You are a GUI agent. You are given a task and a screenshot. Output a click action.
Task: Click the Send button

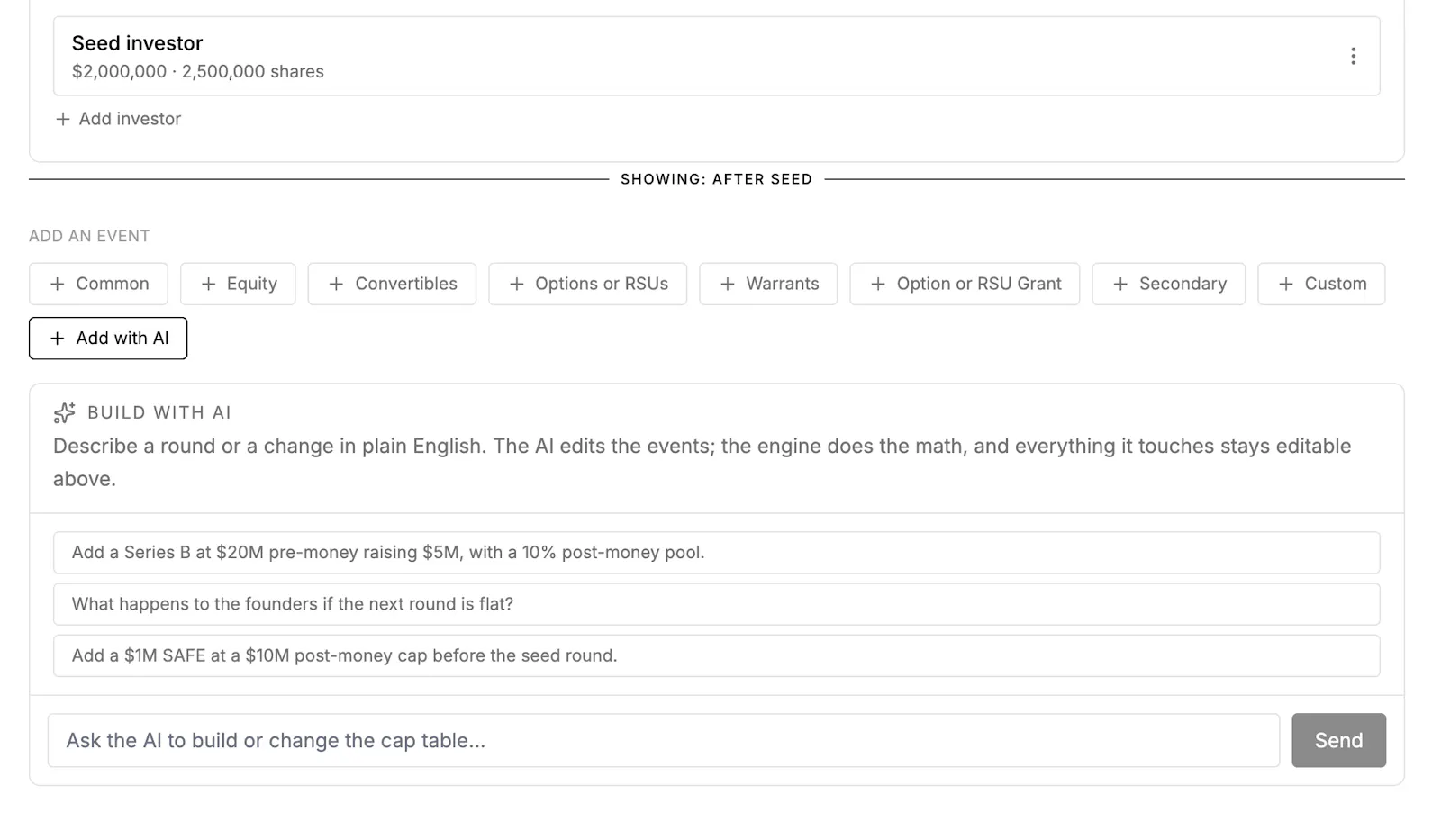tap(1338, 741)
